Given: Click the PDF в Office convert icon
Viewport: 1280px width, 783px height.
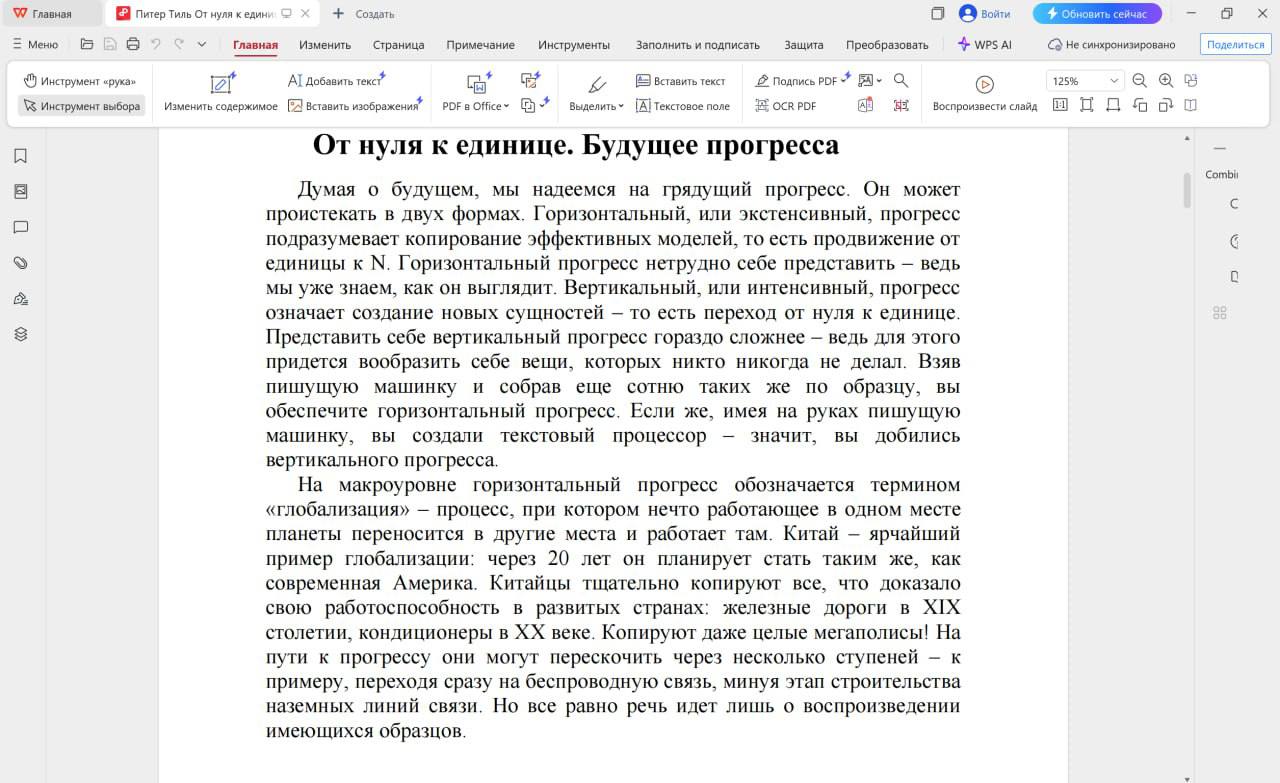Looking at the screenshot, I should pyautogui.click(x=477, y=84).
